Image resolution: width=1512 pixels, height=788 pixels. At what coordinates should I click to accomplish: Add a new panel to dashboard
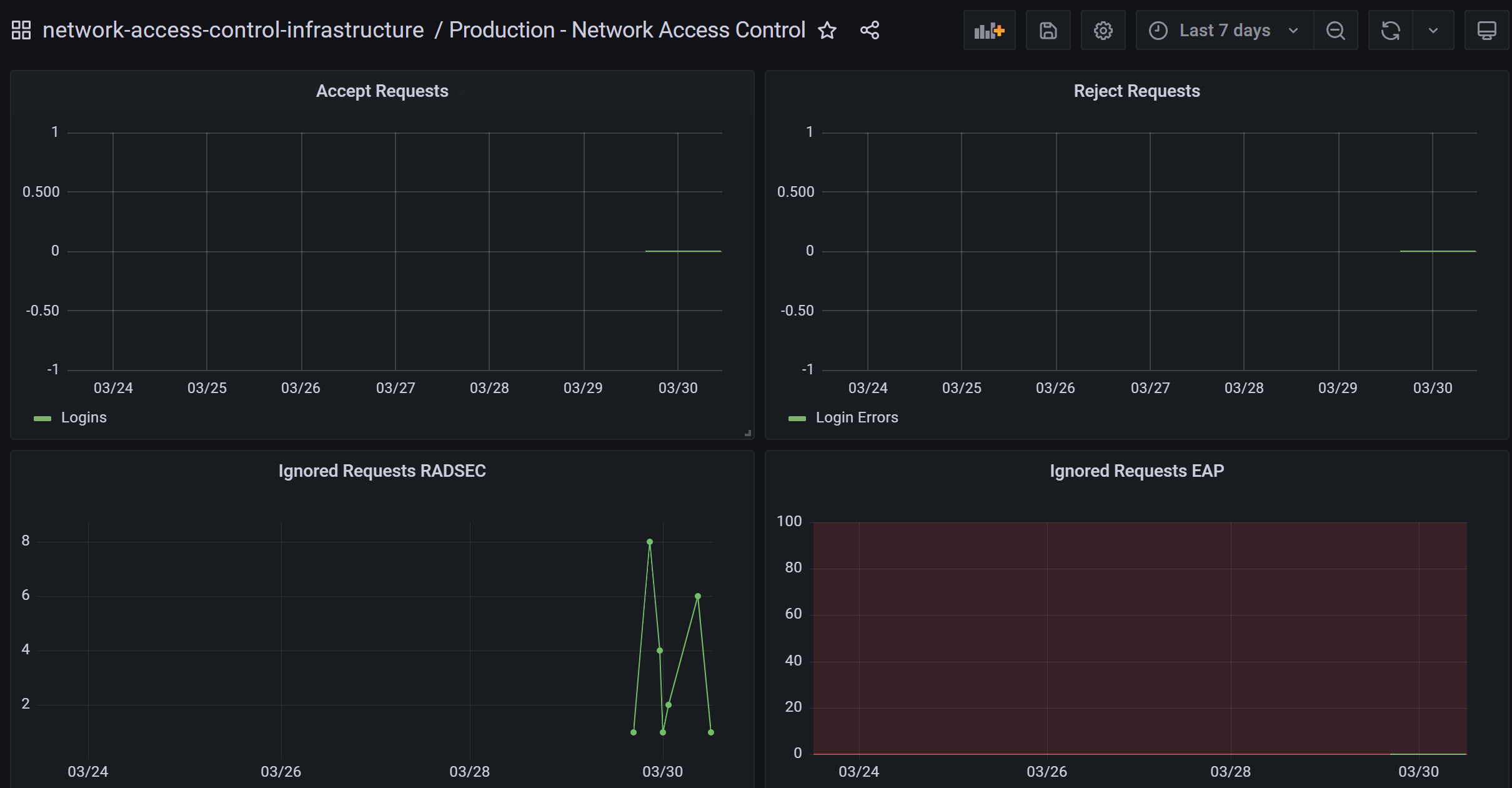990,30
